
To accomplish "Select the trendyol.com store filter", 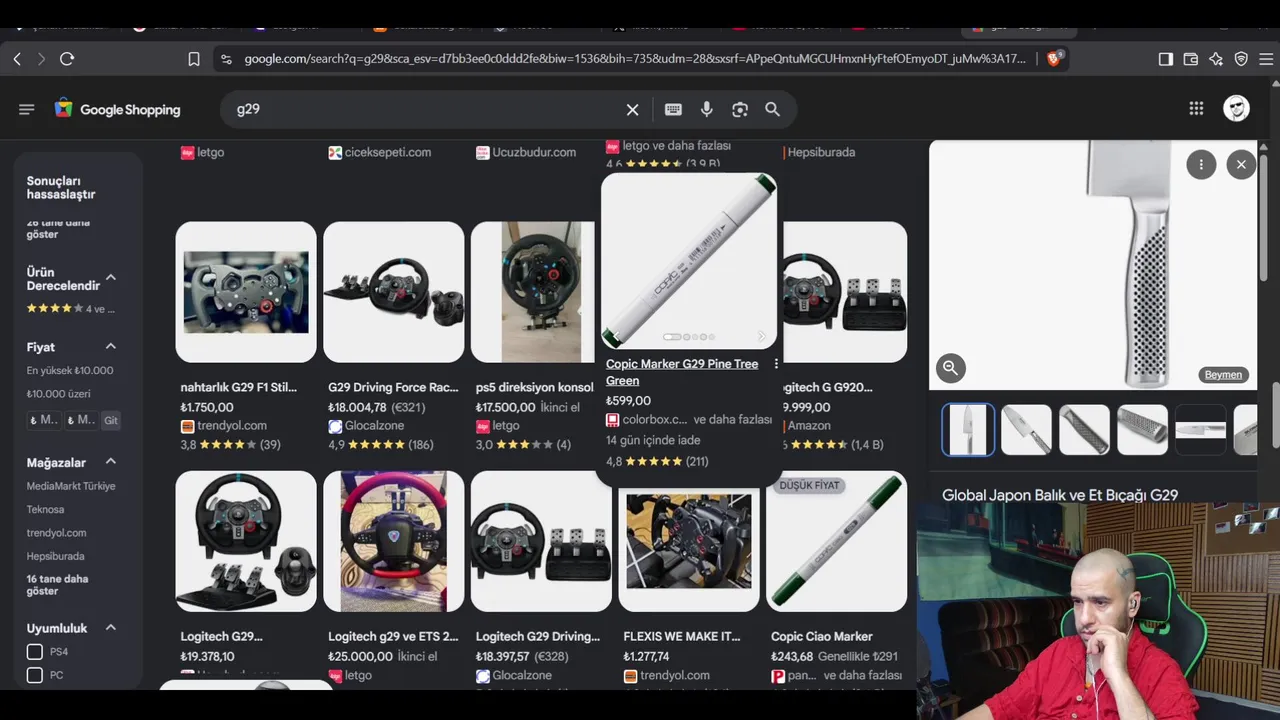I will [56, 533].
